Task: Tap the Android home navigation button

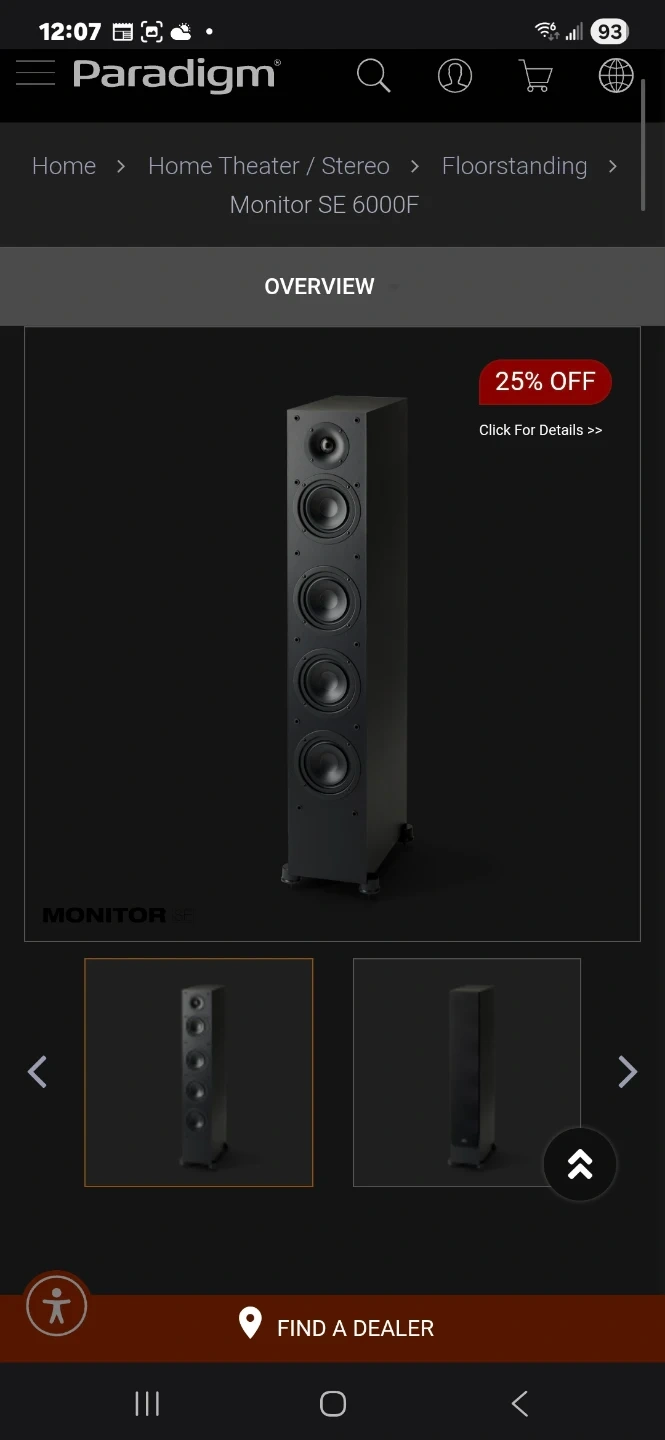Action: pyautogui.click(x=333, y=1404)
